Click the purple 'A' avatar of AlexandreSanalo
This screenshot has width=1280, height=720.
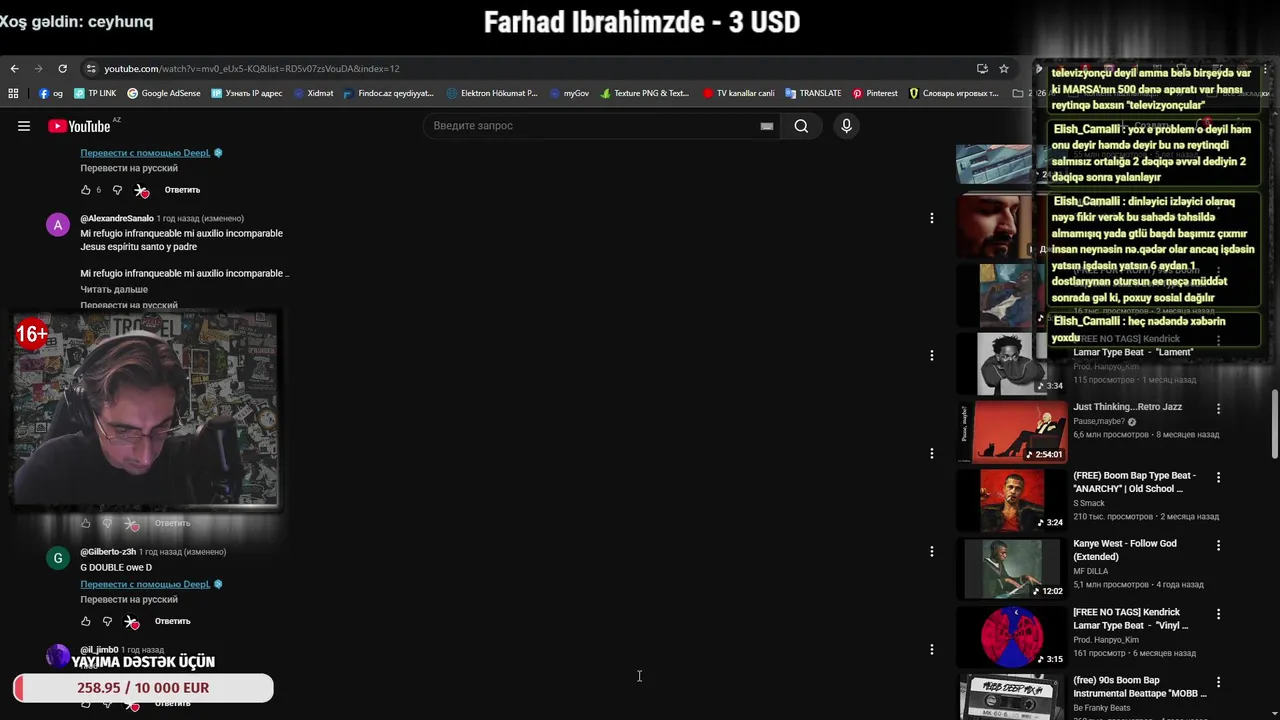click(x=58, y=225)
